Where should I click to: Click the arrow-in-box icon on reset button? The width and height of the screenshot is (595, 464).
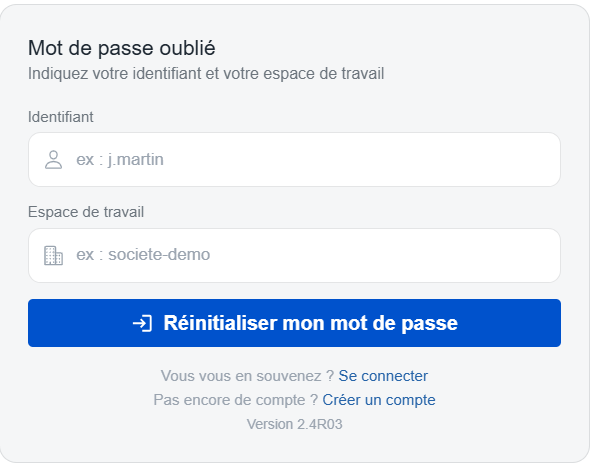click(142, 323)
